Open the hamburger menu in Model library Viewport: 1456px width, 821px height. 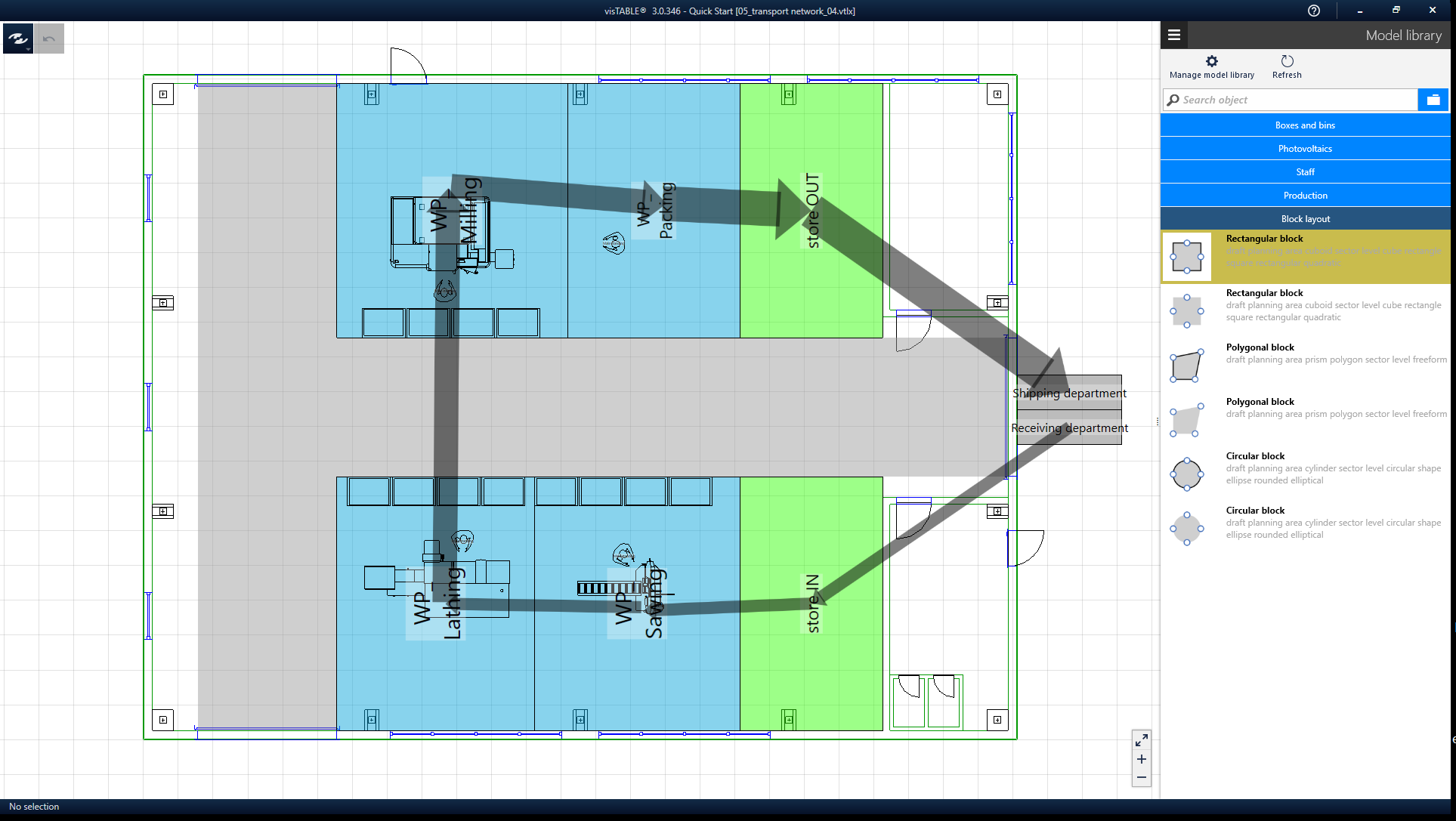coord(1173,35)
